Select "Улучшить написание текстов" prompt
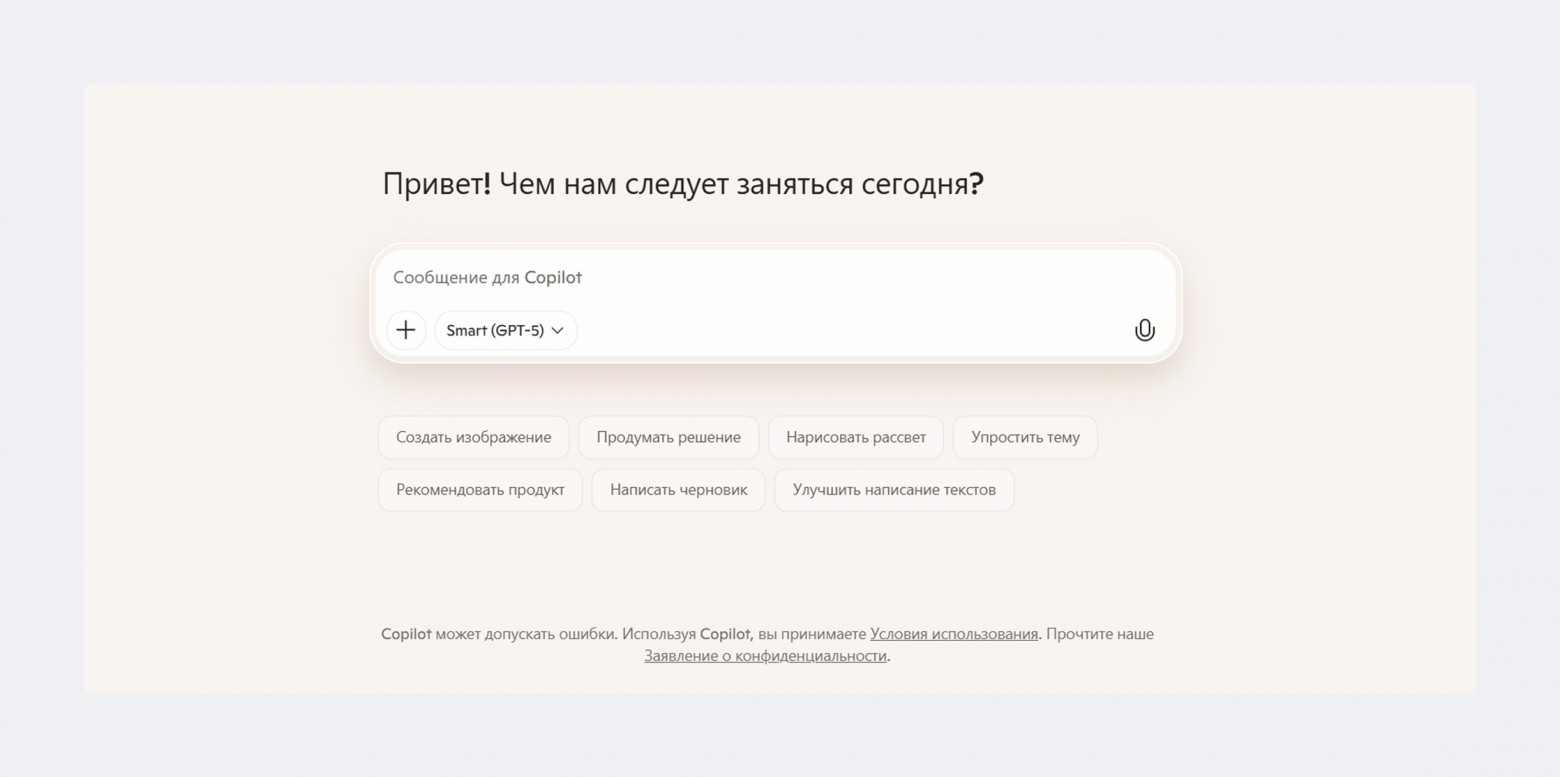This screenshot has height=777, width=1560. 893,489
